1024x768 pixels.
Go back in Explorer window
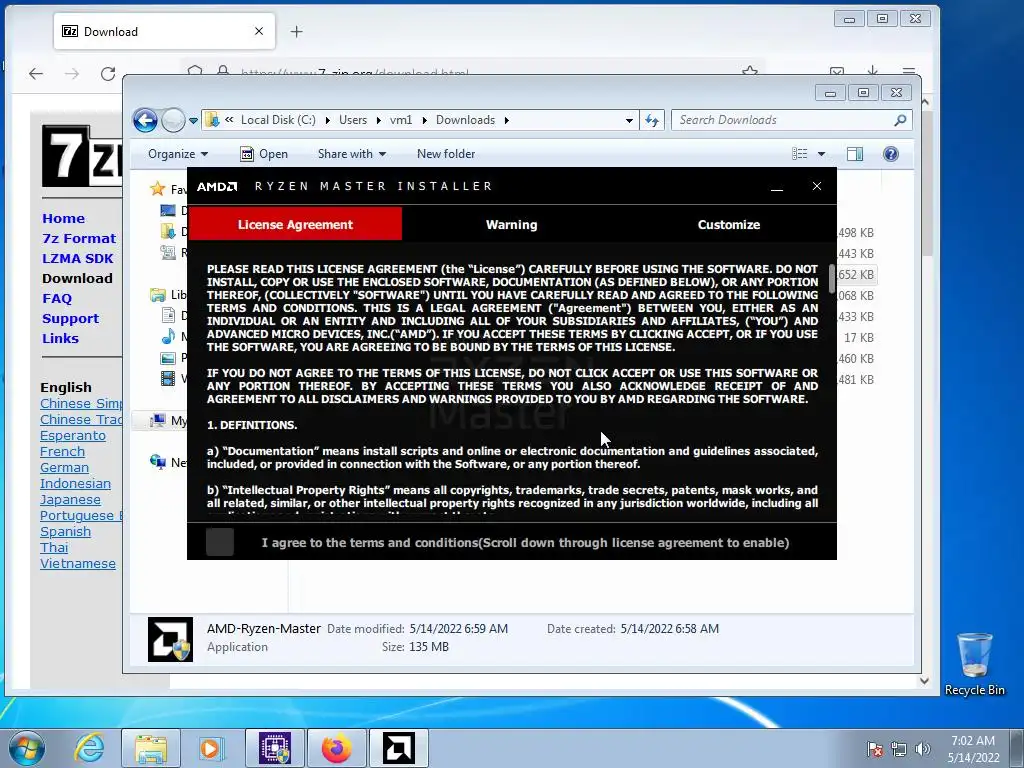[x=145, y=120]
